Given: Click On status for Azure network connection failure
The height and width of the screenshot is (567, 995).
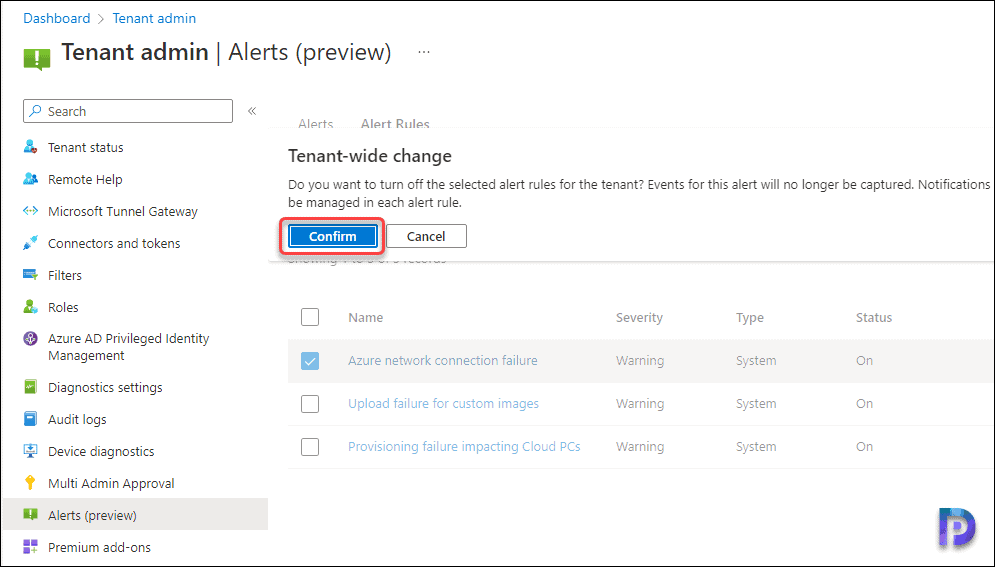Looking at the screenshot, I should [864, 360].
